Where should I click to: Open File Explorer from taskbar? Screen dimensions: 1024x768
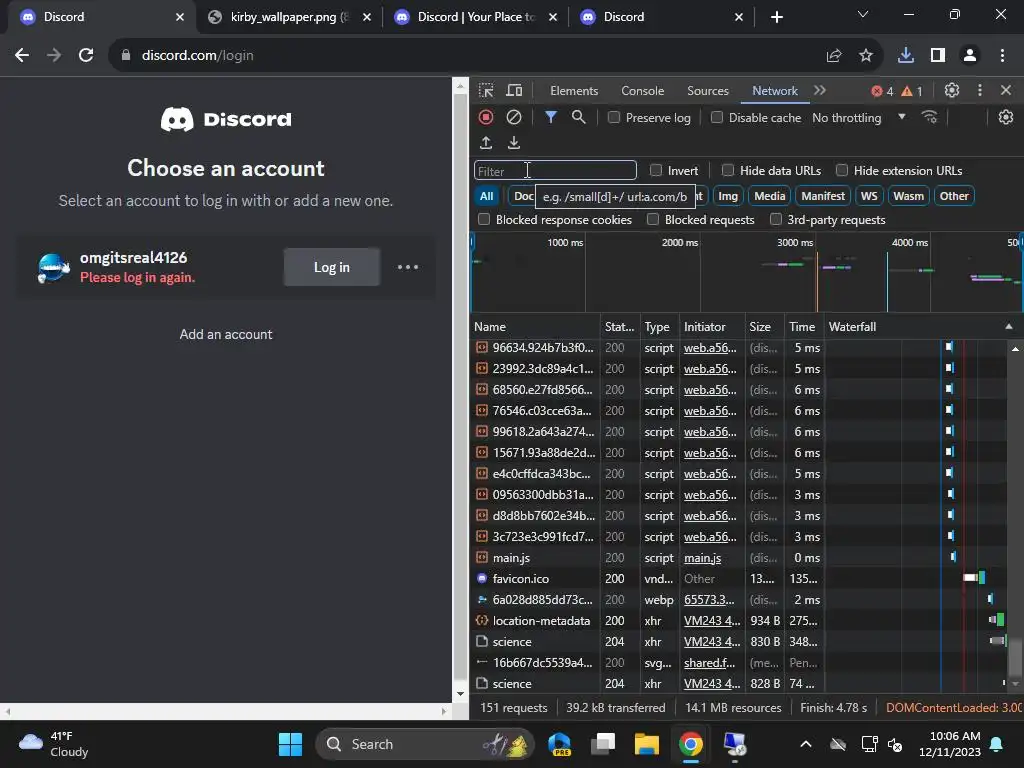(x=647, y=744)
